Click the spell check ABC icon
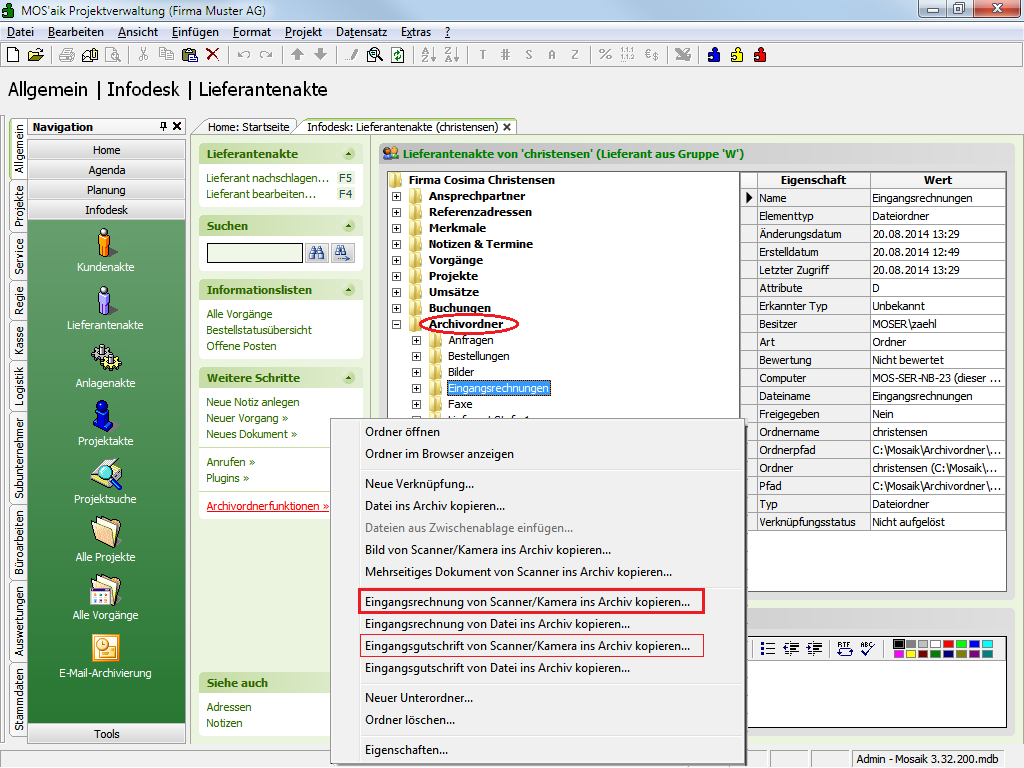 pyautogui.click(x=866, y=648)
